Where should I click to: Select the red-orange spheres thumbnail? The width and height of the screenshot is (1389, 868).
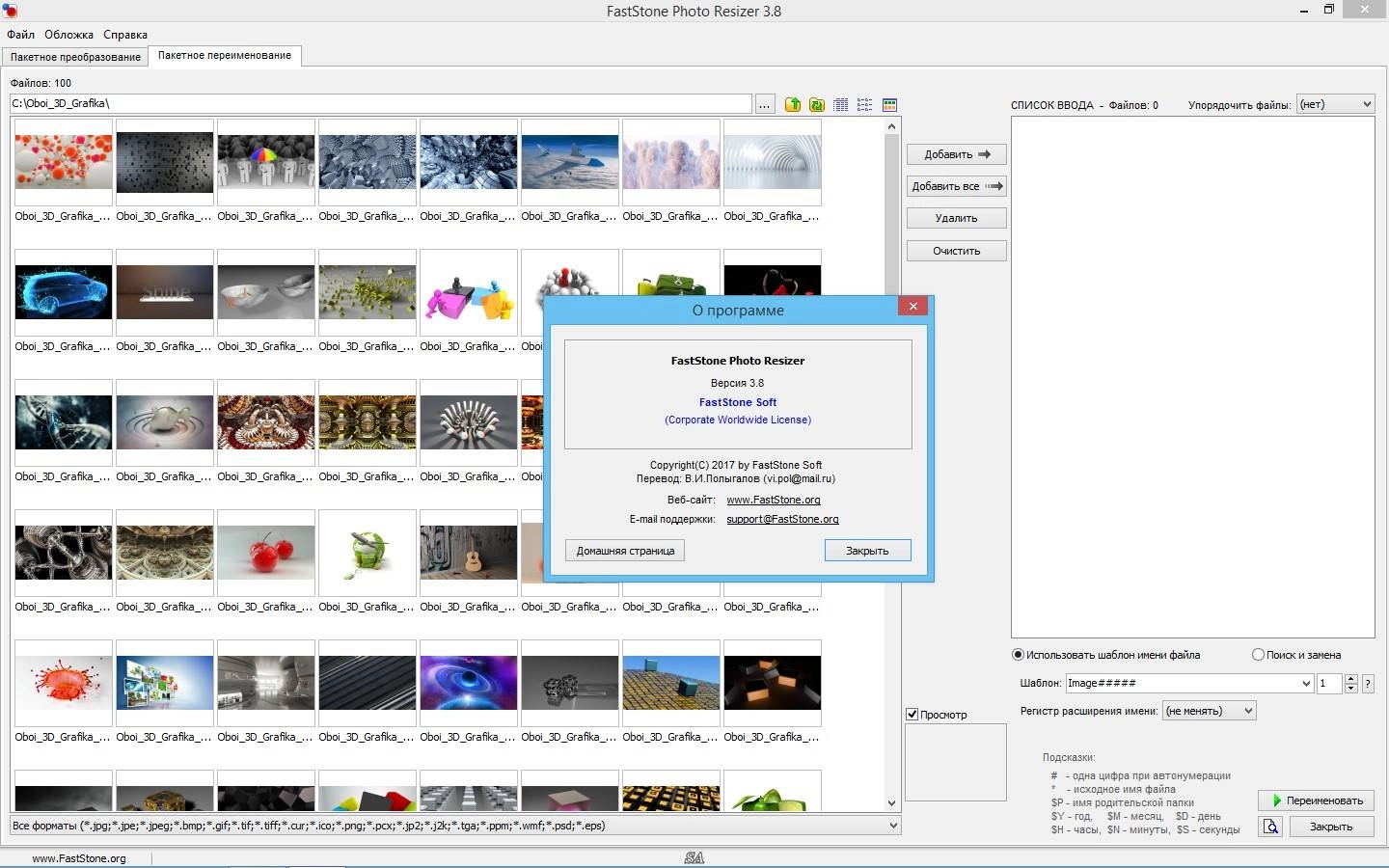pyautogui.click(x=64, y=162)
